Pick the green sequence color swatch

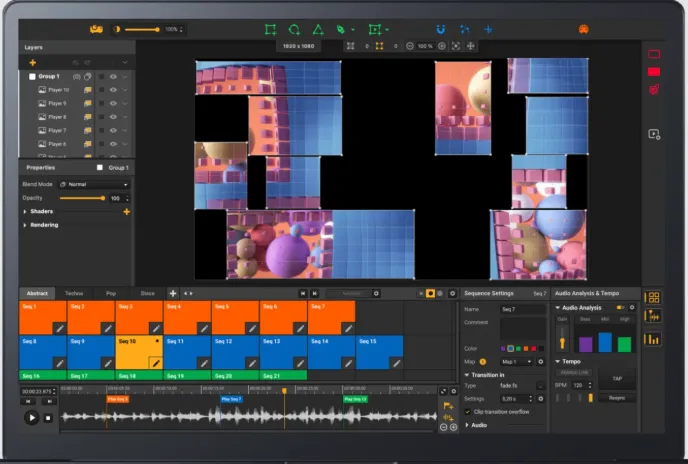point(518,349)
